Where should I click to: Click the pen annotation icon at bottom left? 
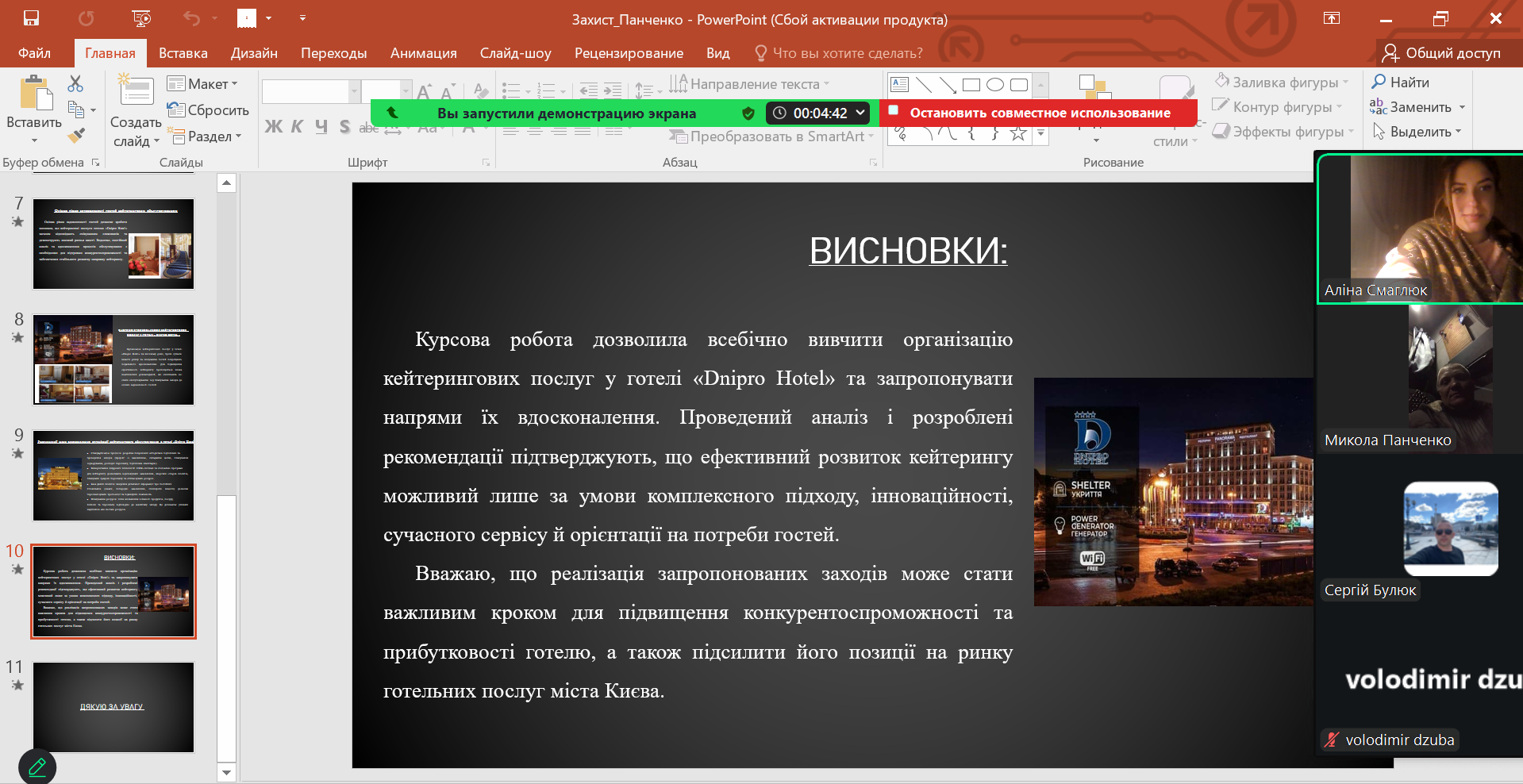tap(37, 767)
